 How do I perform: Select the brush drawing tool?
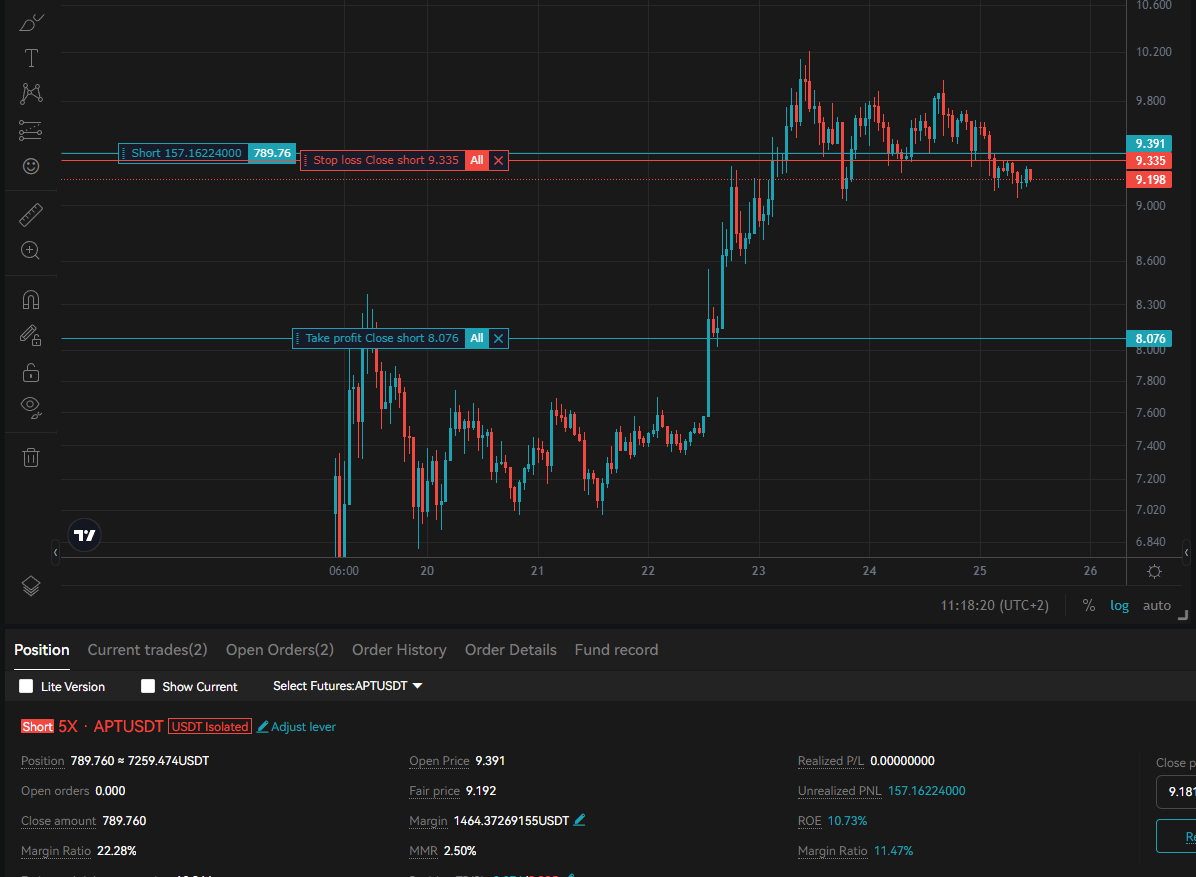31,23
